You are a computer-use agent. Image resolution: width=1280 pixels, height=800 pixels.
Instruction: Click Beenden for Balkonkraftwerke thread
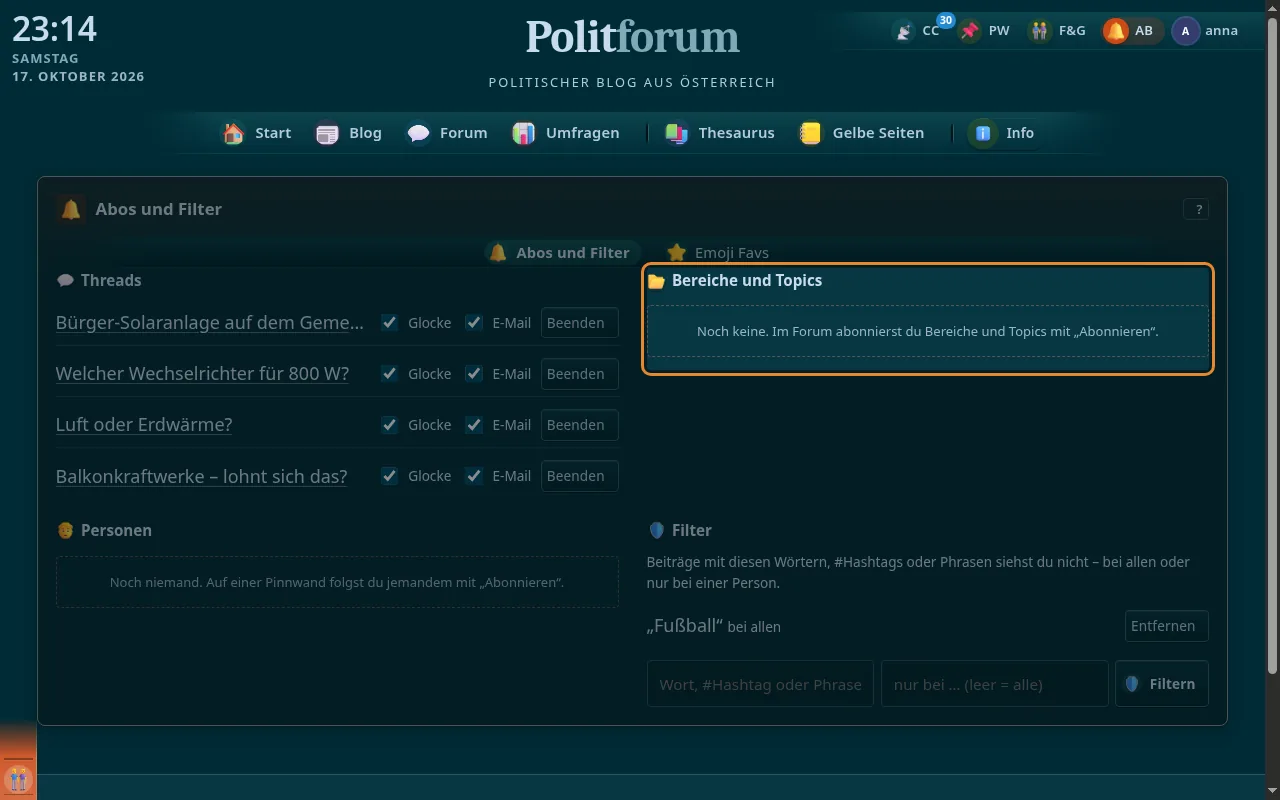point(580,476)
